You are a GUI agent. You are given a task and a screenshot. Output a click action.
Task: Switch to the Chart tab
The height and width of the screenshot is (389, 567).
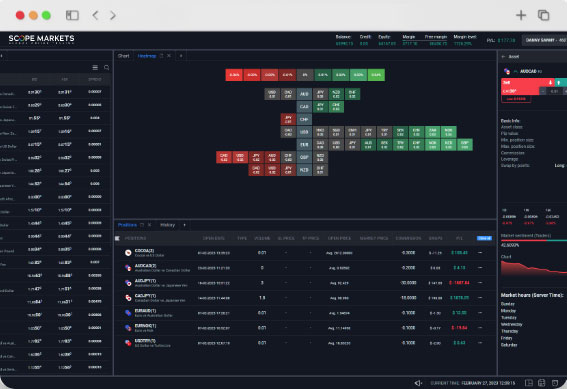123,56
